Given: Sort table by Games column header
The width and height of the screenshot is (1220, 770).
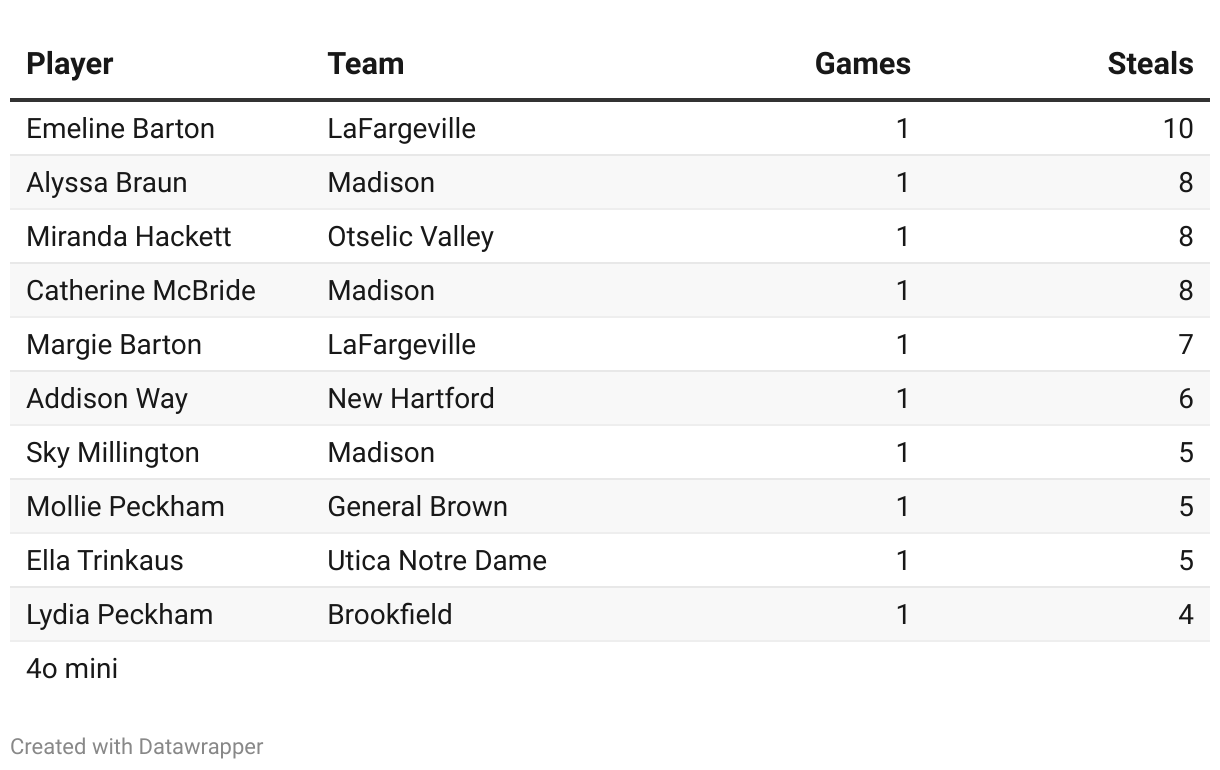Looking at the screenshot, I should point(862,64).
